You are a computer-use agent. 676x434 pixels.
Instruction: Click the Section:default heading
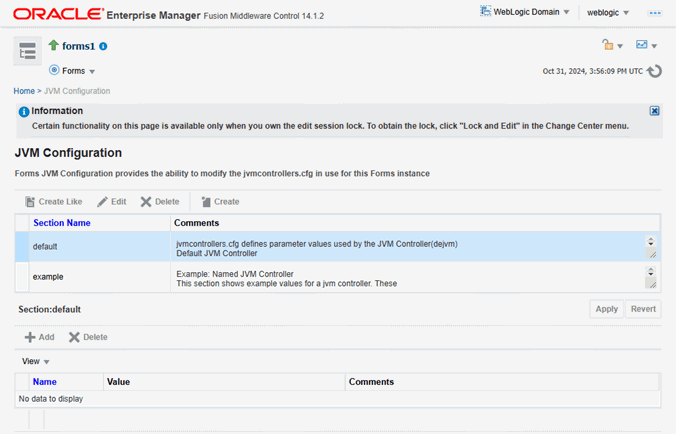(x=50, y=309)
